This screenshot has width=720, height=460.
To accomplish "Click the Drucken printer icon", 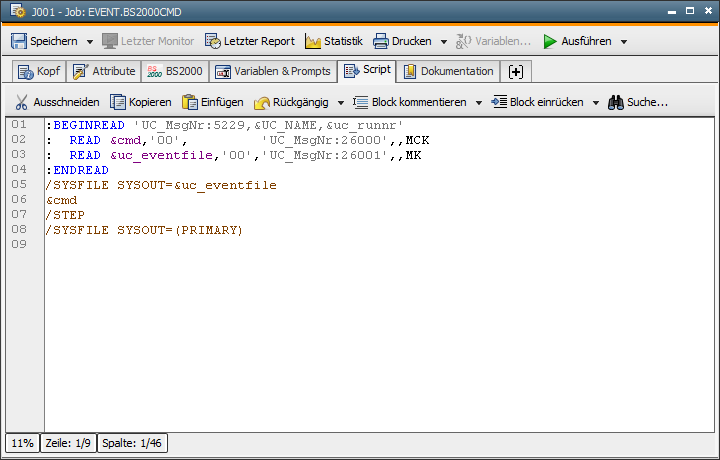I will click(x=381, y=41).
